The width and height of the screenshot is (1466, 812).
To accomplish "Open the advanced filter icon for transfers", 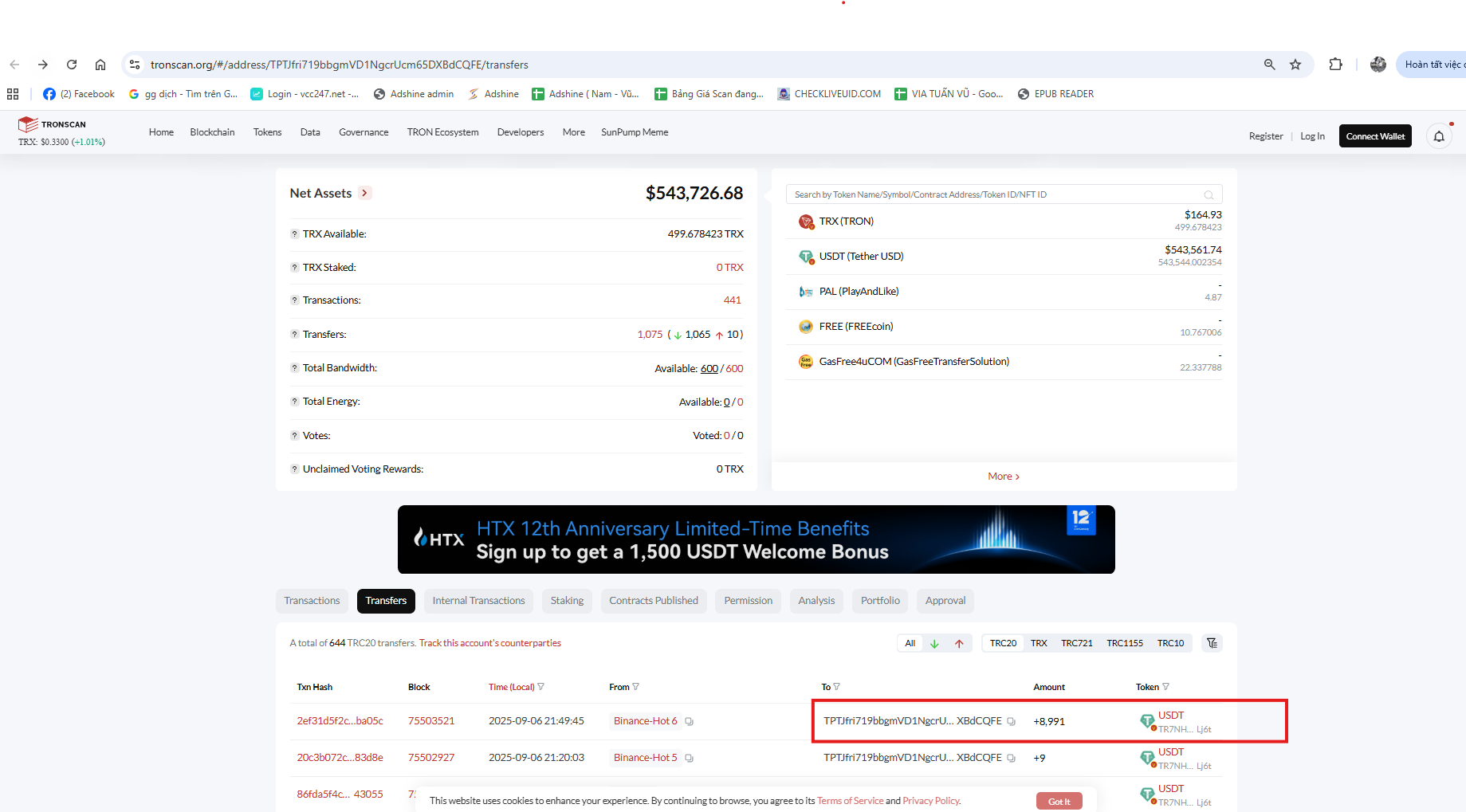I will pyautogui.click(x=1212, y=643).
